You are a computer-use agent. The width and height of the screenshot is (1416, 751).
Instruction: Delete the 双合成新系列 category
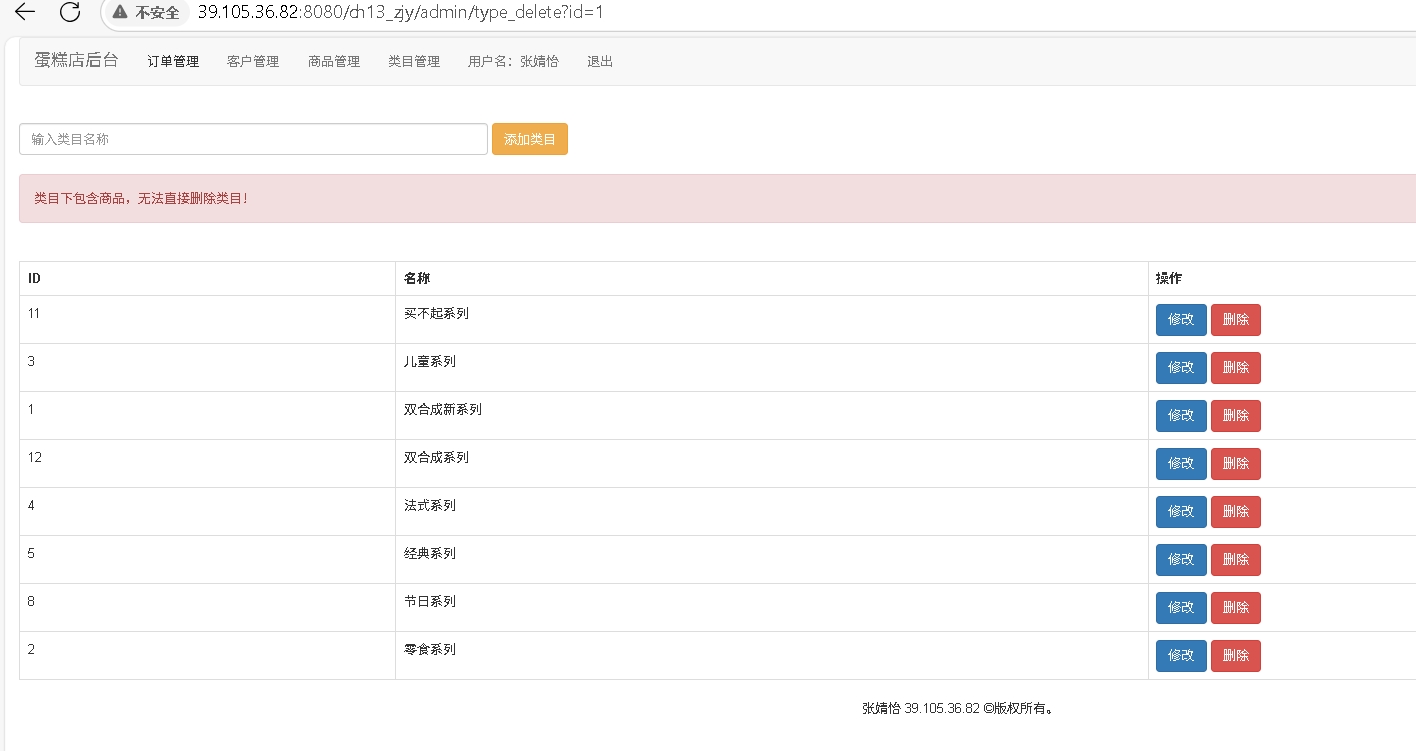1236,416
